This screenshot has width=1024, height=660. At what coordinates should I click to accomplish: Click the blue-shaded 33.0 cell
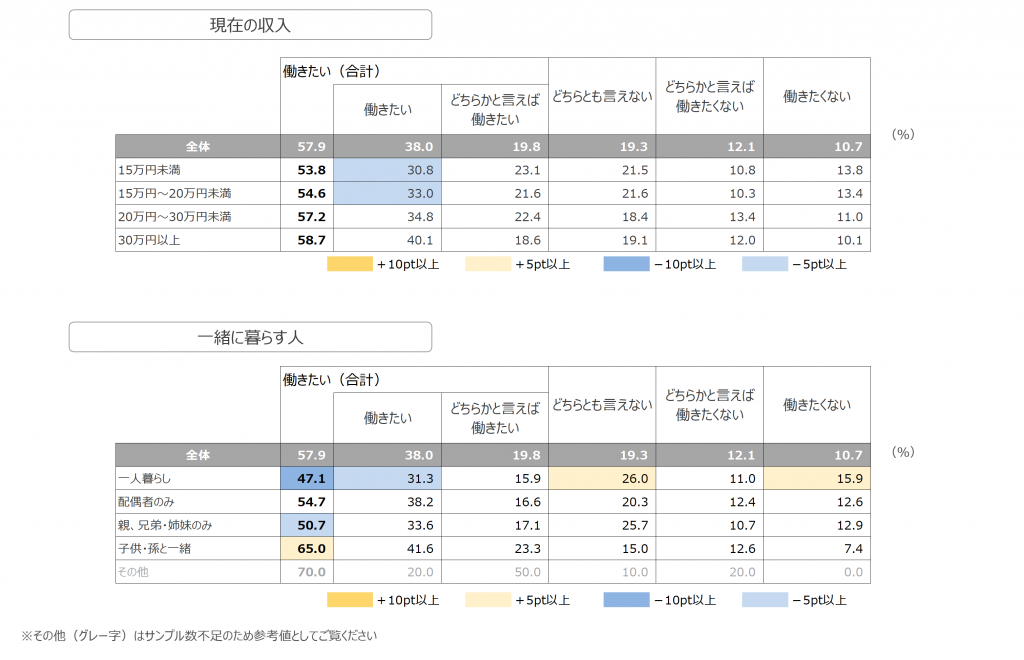click(x=387, y=193)
